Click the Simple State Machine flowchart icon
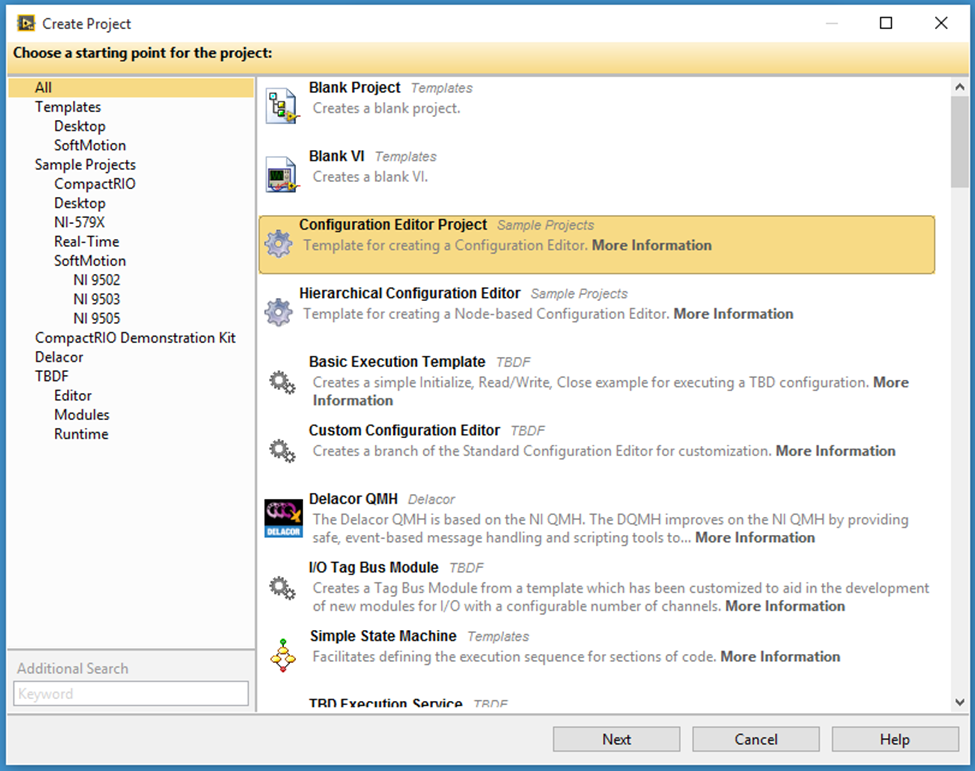 coord(283,655)
